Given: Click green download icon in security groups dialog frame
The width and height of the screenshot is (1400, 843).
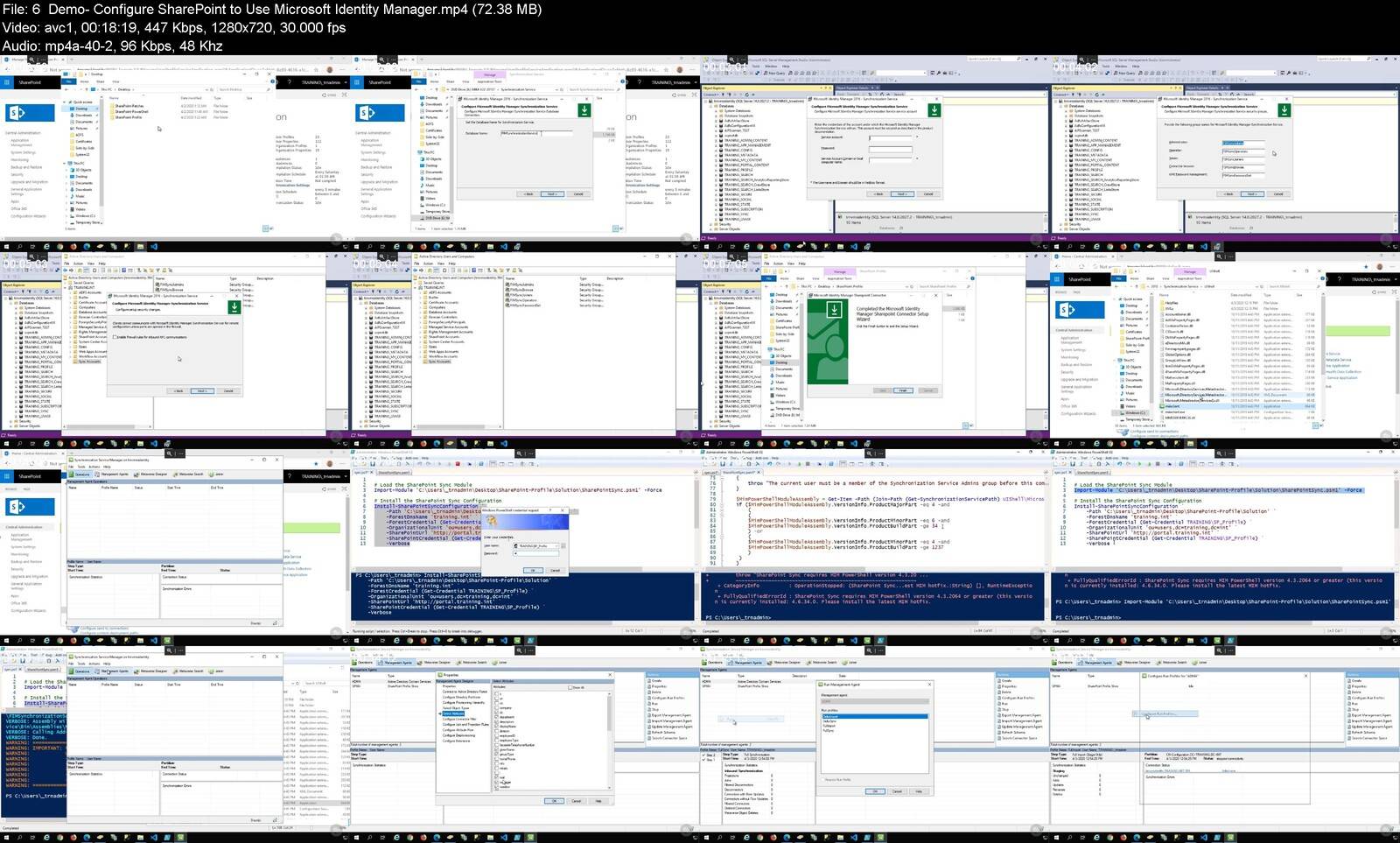Looking at the screenshot, I should (x=1284, y=110).
